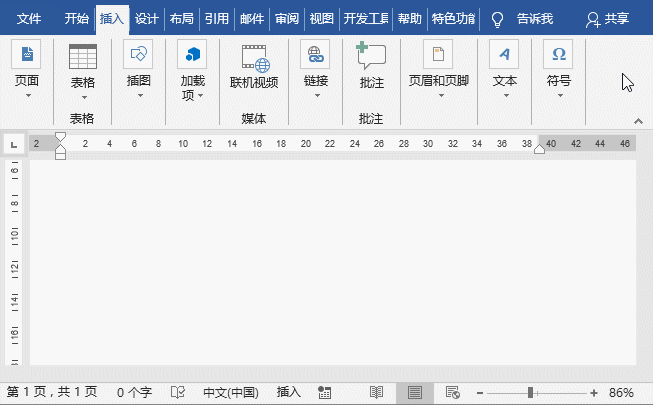Click the 告诉我 lightbulb icon
653x405 pixels.
coord(497,19)
